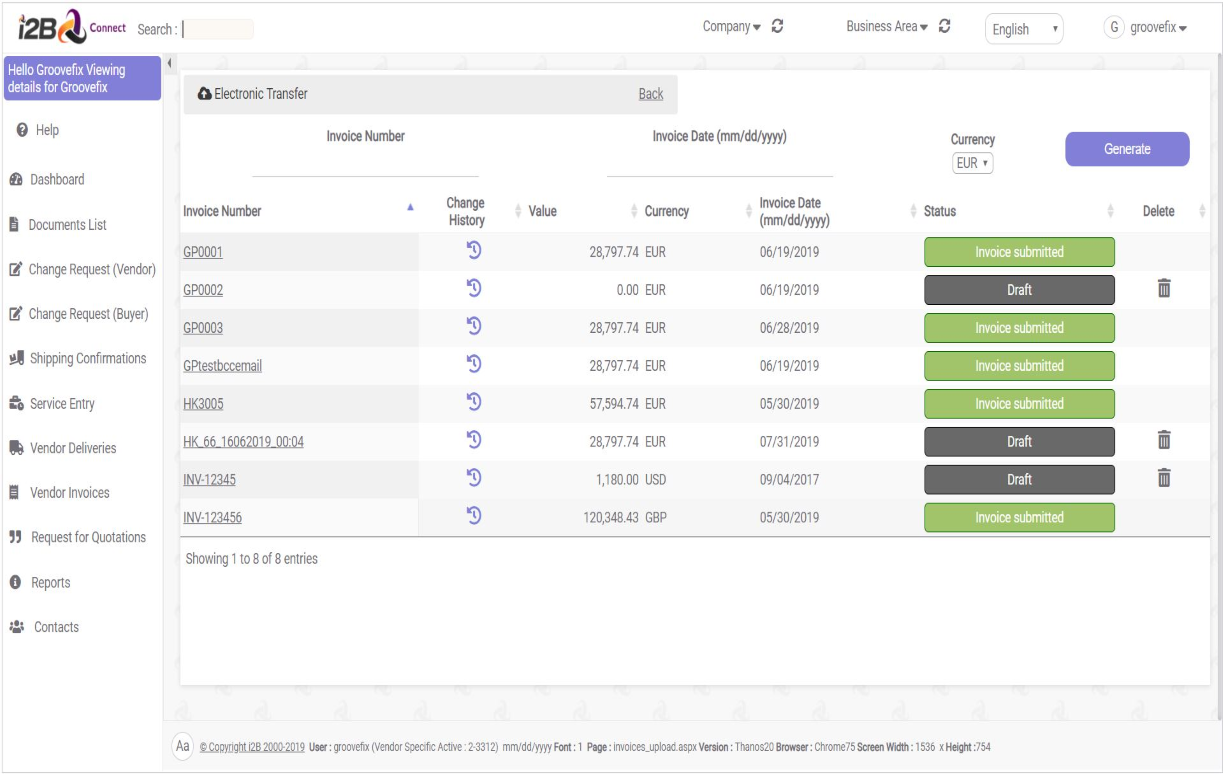
Task: Go to Shipping Confirmations menu item
Action: tap(87, 359)
